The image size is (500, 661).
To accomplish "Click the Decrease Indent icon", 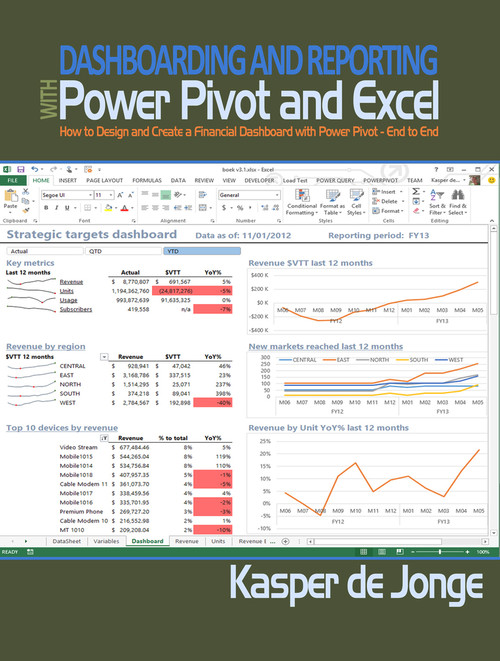I will (x=177, y=207).
